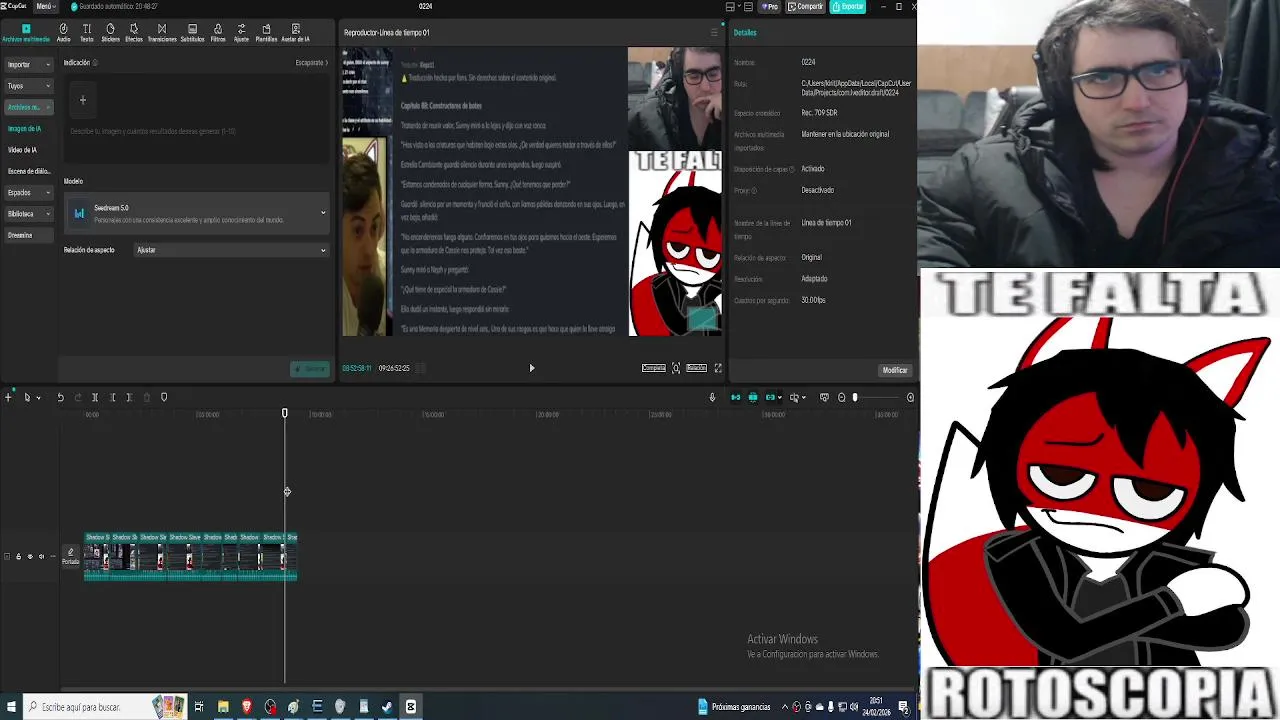Select Escena de diálogo in the sidebar
1280x720 pixels.
point(28,171)
